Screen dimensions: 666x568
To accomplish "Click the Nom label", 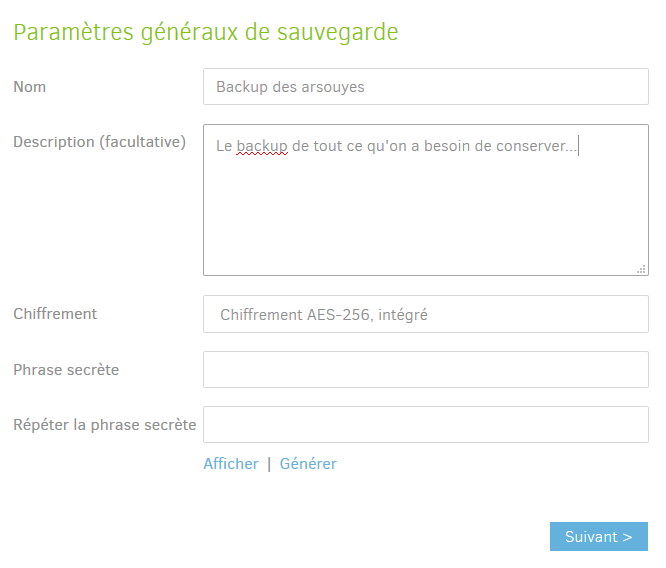I will (30, 87).
